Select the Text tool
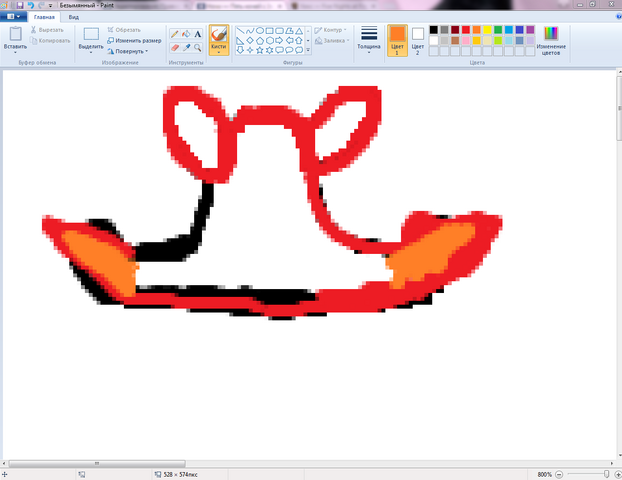The height and width of the screenshot is (480, 622). tap(198, 34)
